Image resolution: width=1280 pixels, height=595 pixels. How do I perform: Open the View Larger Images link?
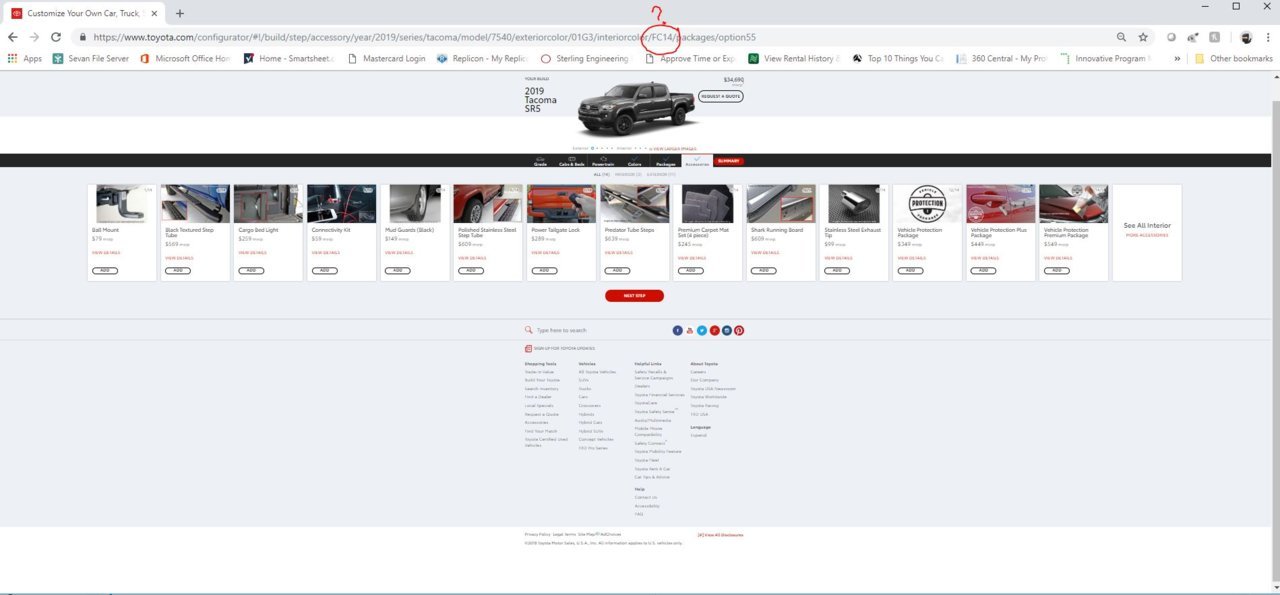pyautogui.click(x=671, y=148)
